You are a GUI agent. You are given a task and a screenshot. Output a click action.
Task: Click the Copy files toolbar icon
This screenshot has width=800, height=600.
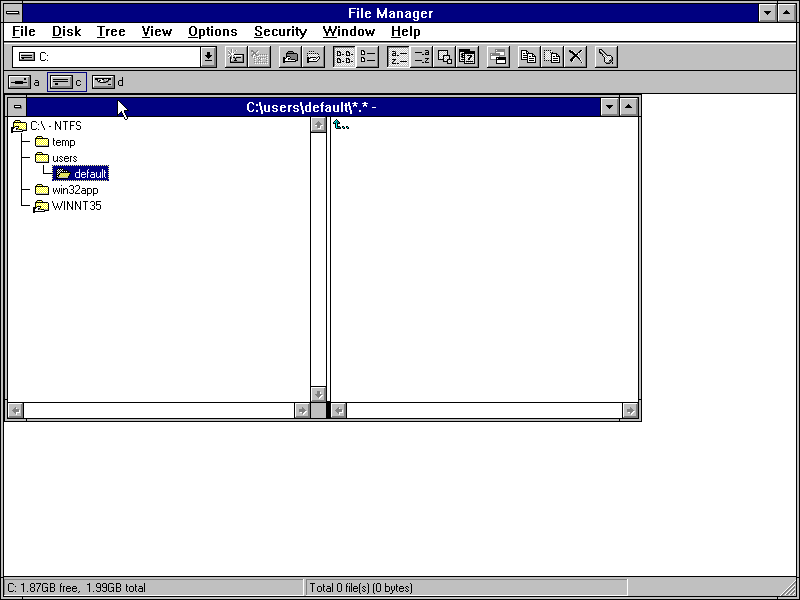pyautogui.click(x=529, y=57)
